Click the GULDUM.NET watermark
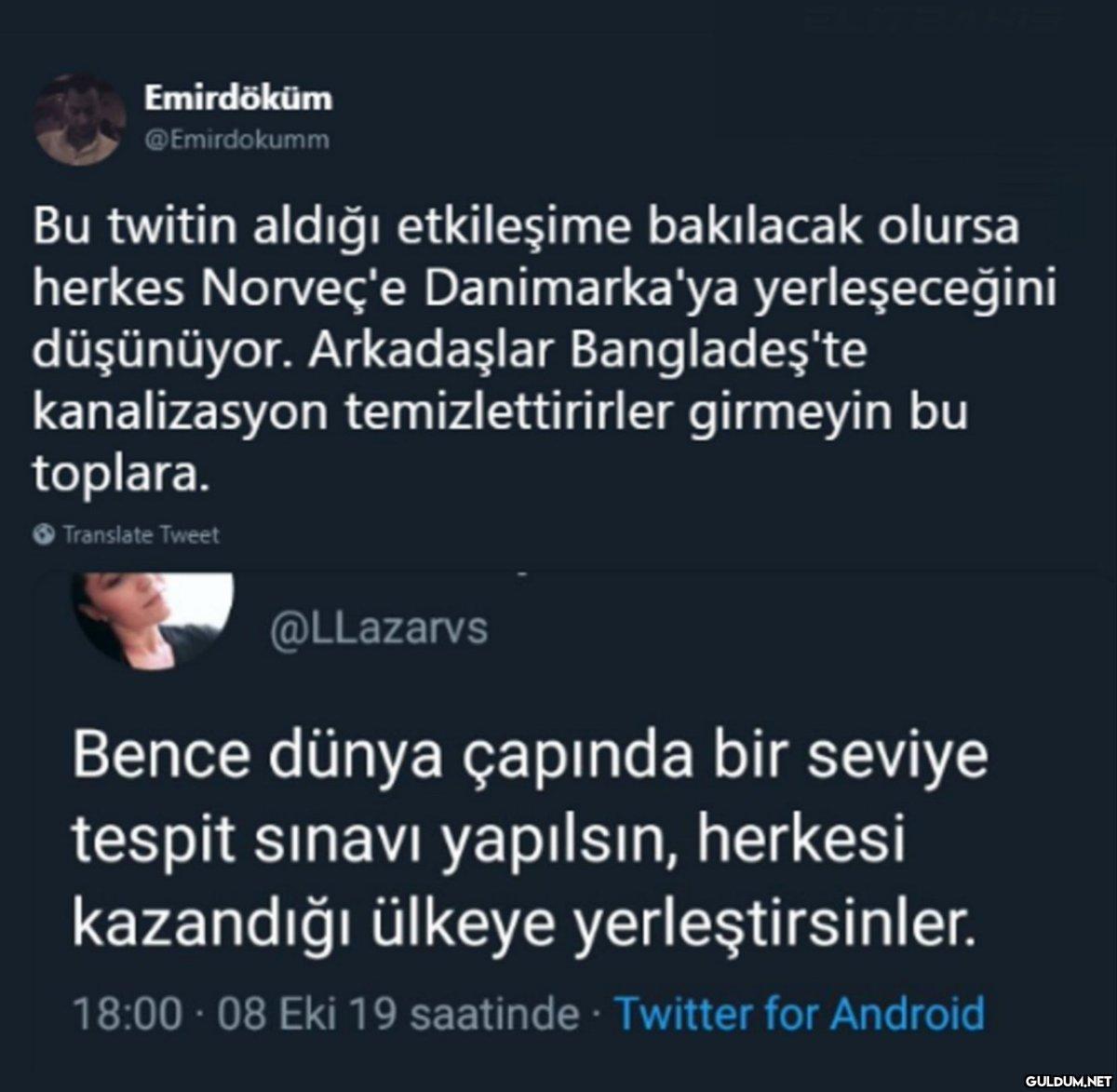The height and width of the screenshot is (1092, 1117). point(1063,1079)
